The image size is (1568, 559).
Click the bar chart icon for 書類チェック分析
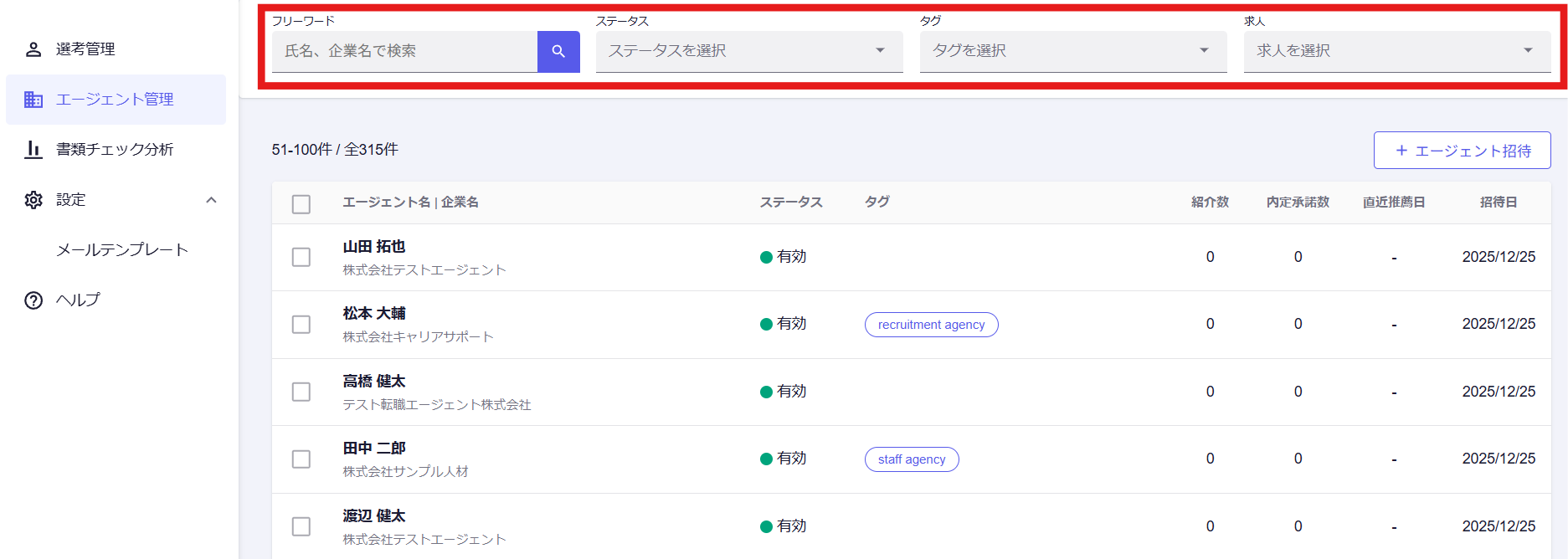[33, 150]
